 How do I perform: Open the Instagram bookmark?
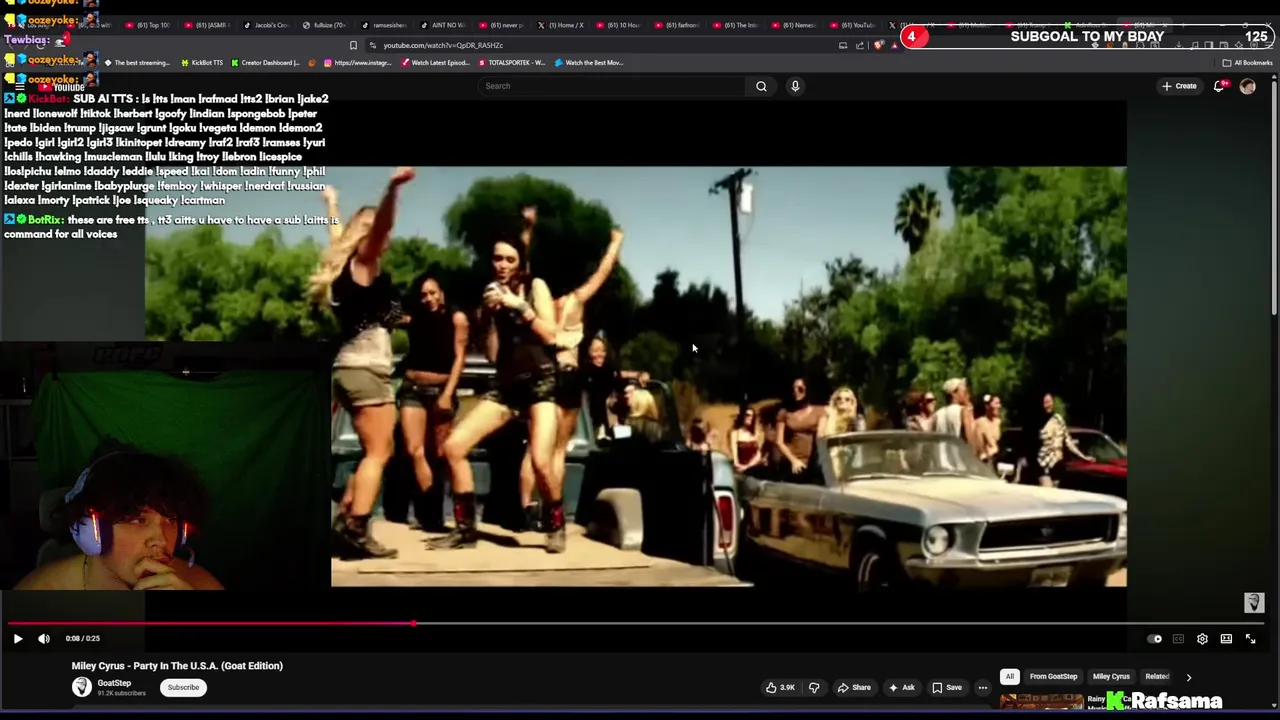(x=357, y=63)
